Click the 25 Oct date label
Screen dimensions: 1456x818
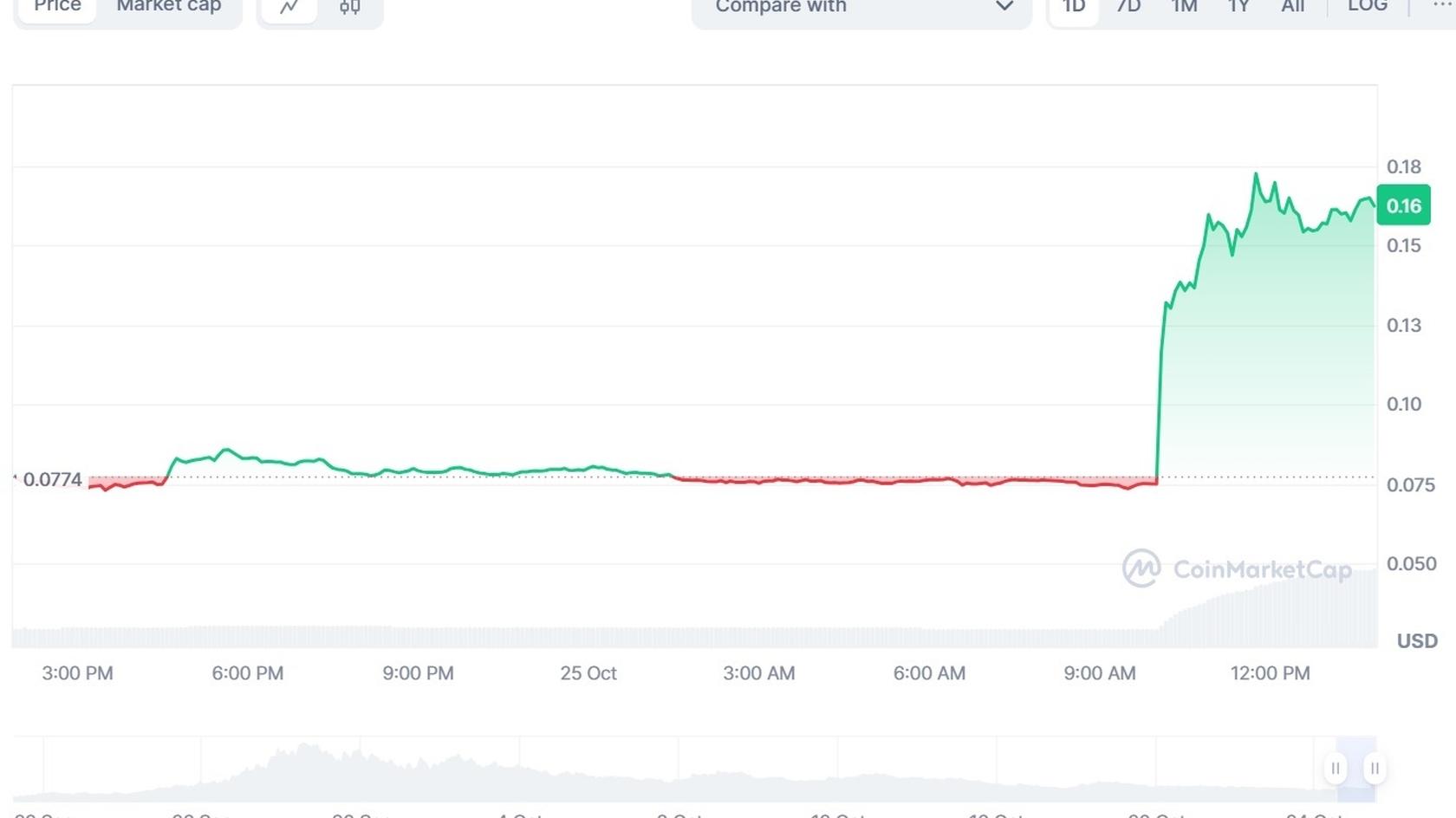(588, 672)
